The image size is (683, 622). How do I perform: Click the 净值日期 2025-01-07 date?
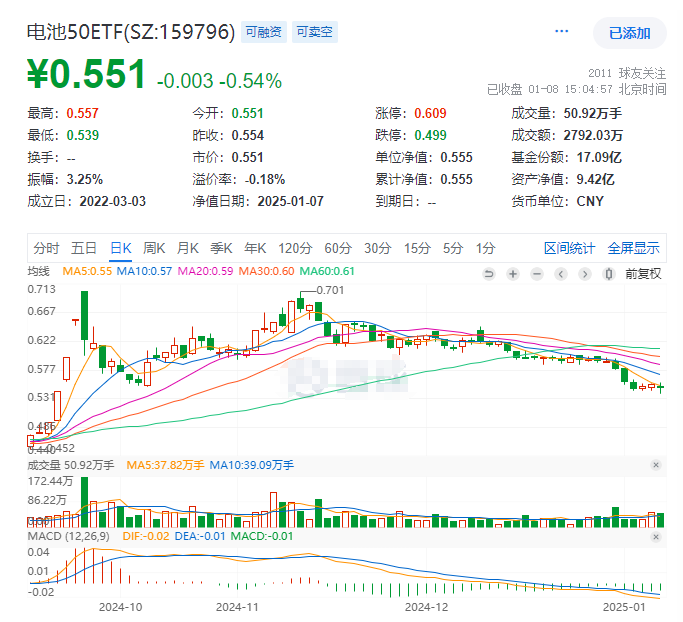tap(290, 201)
